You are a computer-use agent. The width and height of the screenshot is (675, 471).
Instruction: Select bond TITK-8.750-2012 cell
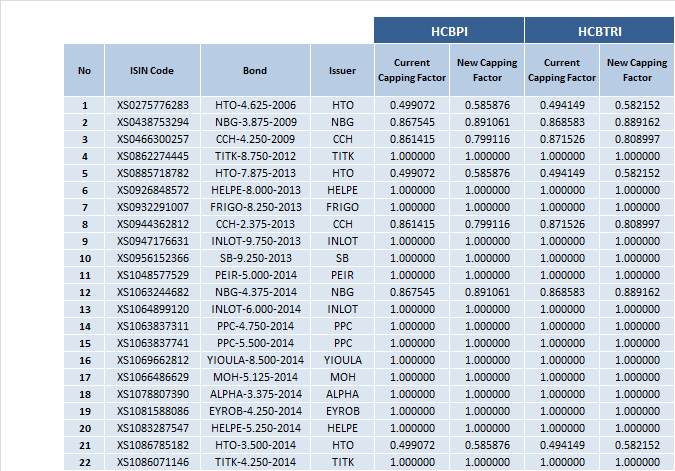tap(255, 156)
